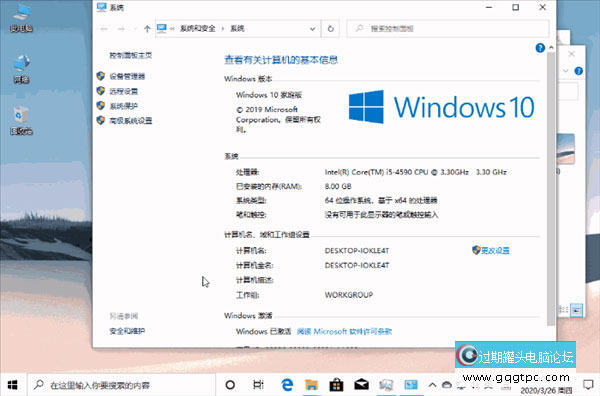Click the OneDrive cloud tray icon
600x396 pixels.
coord(447,385)
